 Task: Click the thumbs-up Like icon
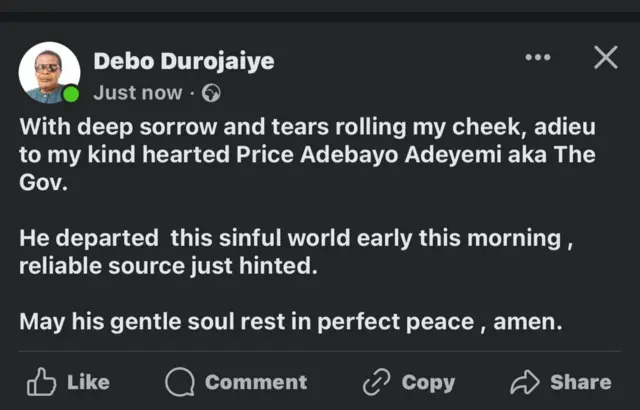[x=41, y=382]
